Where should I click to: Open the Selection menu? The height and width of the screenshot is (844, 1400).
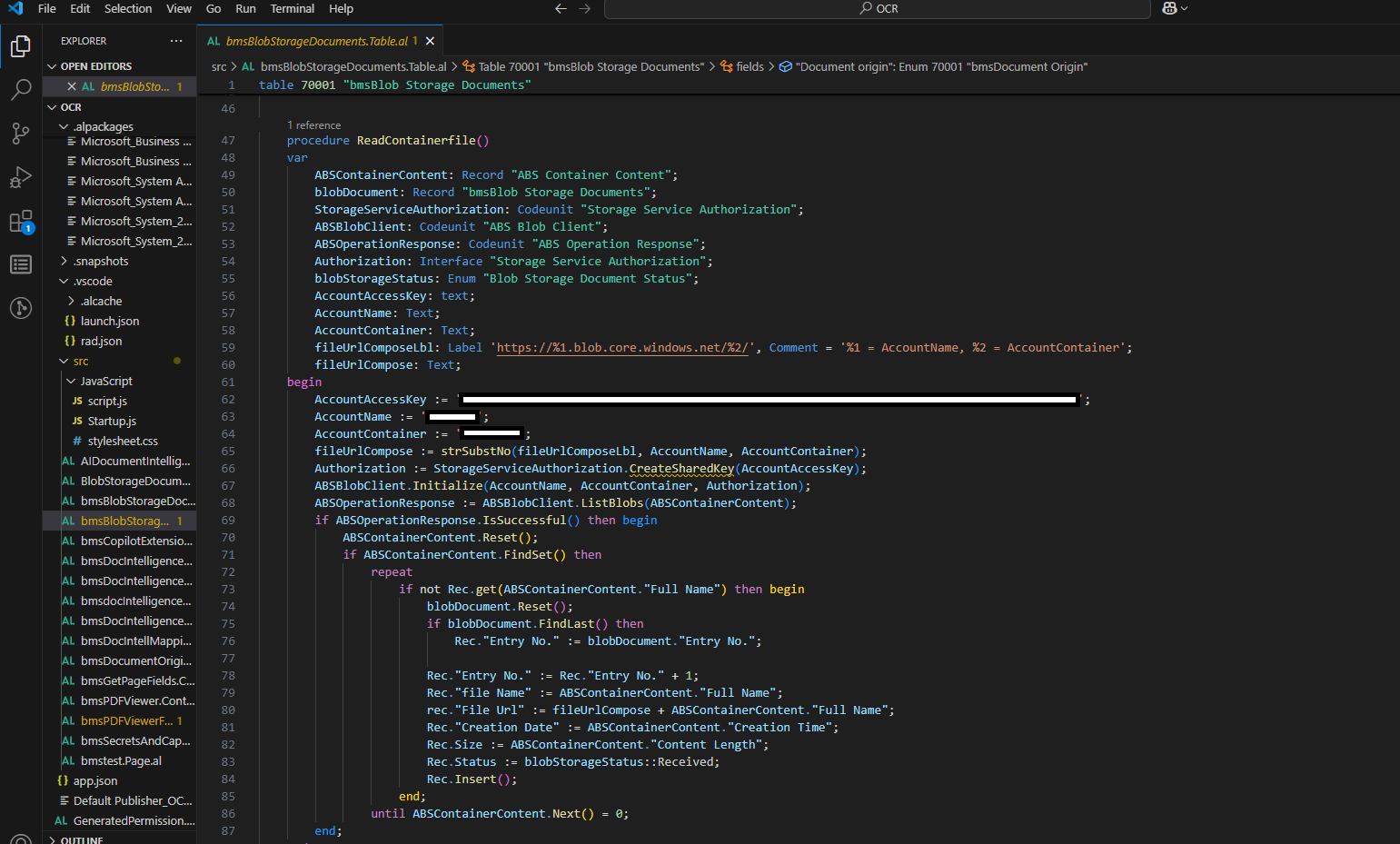pyautogui.click(x=128, y=9)
